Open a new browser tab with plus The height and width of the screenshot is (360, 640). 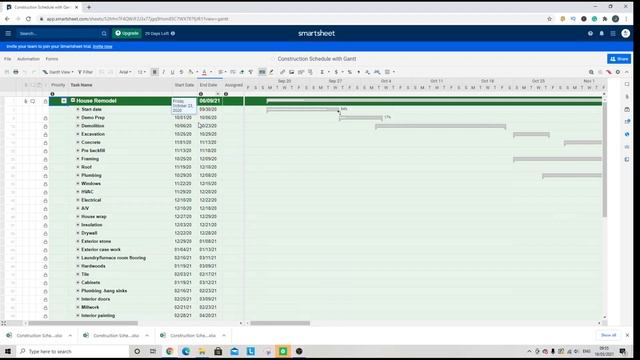(x=89, y=7)
